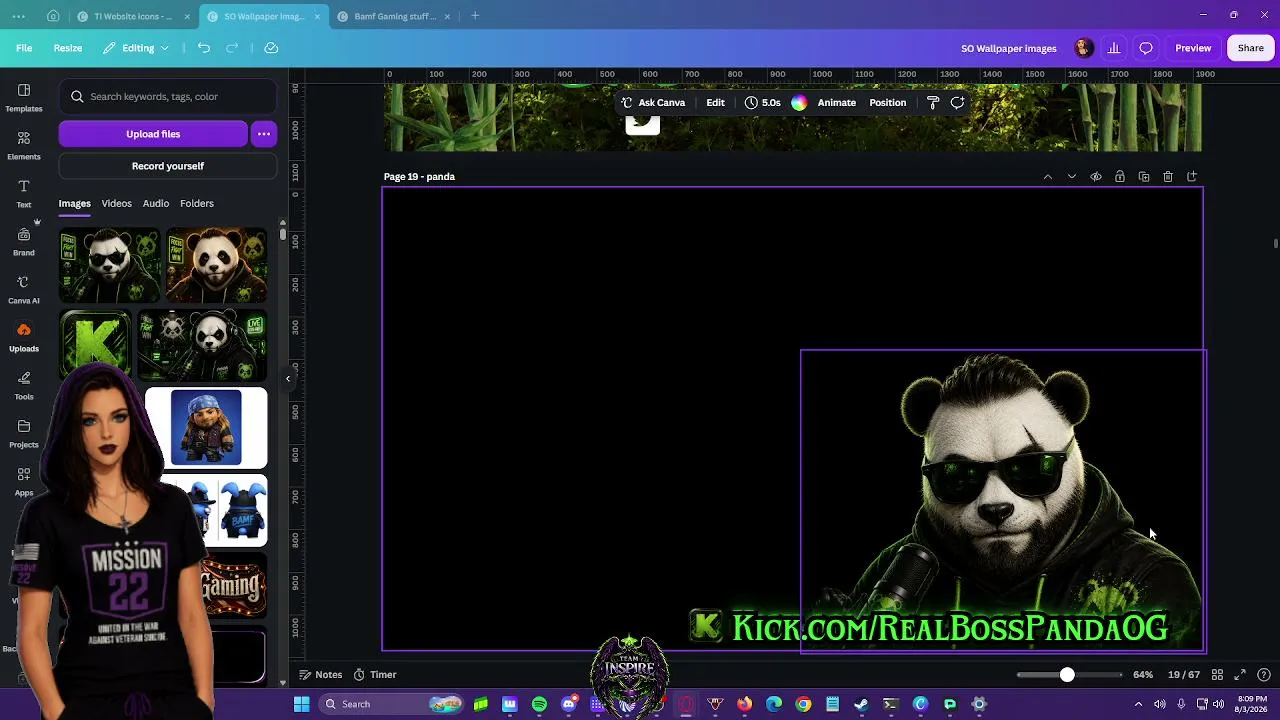The width and height of the screenshot is (1280, 720).
Task: Open the analytics chart icon
Action: [1114, 48]
